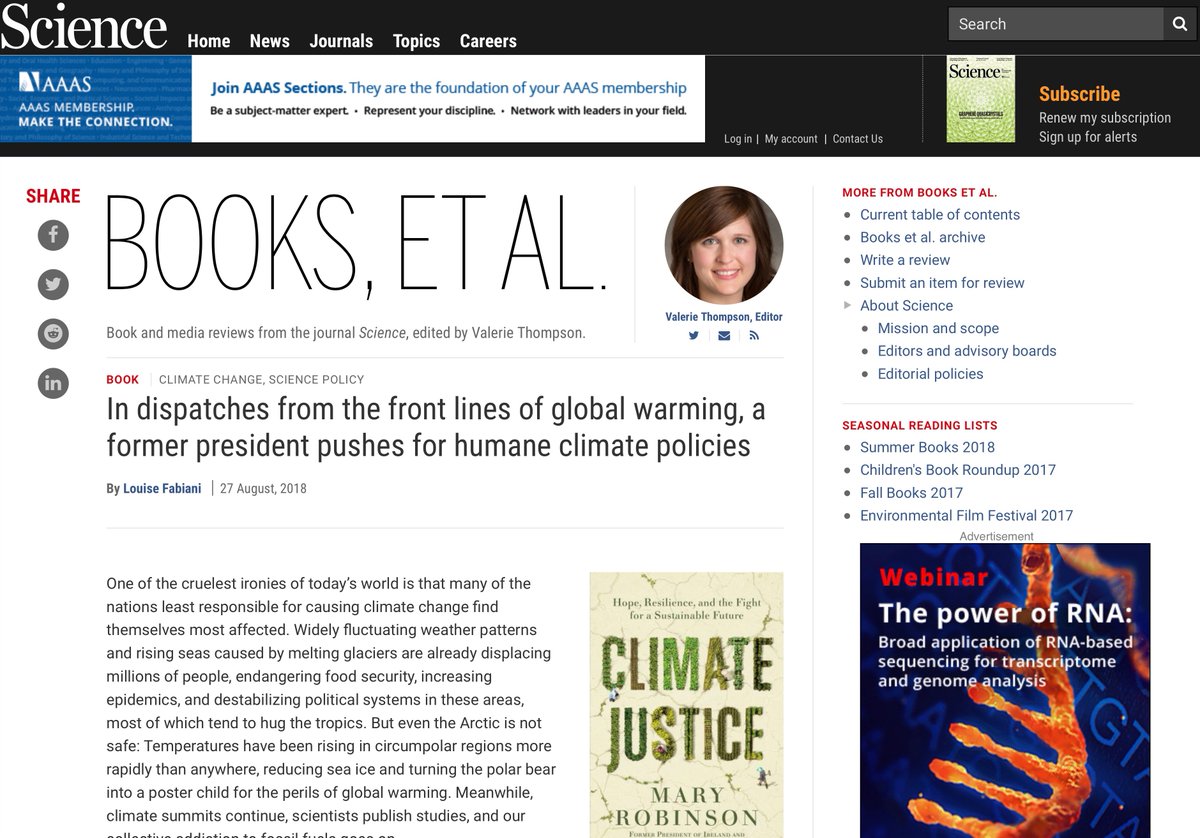Screen dimensions: 1200x838
Task: Share article on LinkedIn icon
Action: point(53,383)
